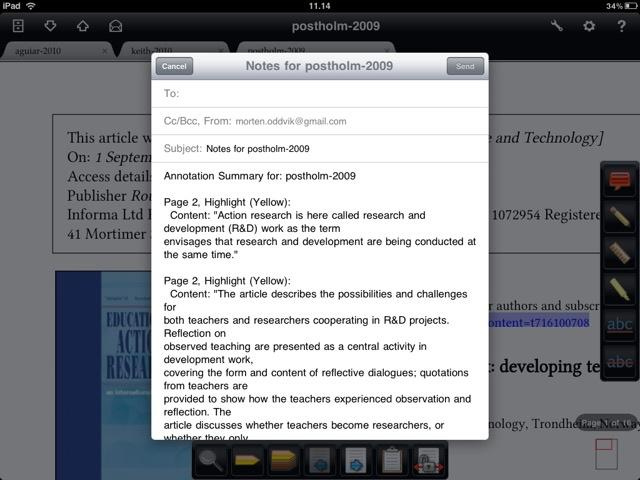Screen dimensions: 640x480
Task: Open the content=t716100708 link in the document
Action: pyautogui.click(x=539, y=322)
